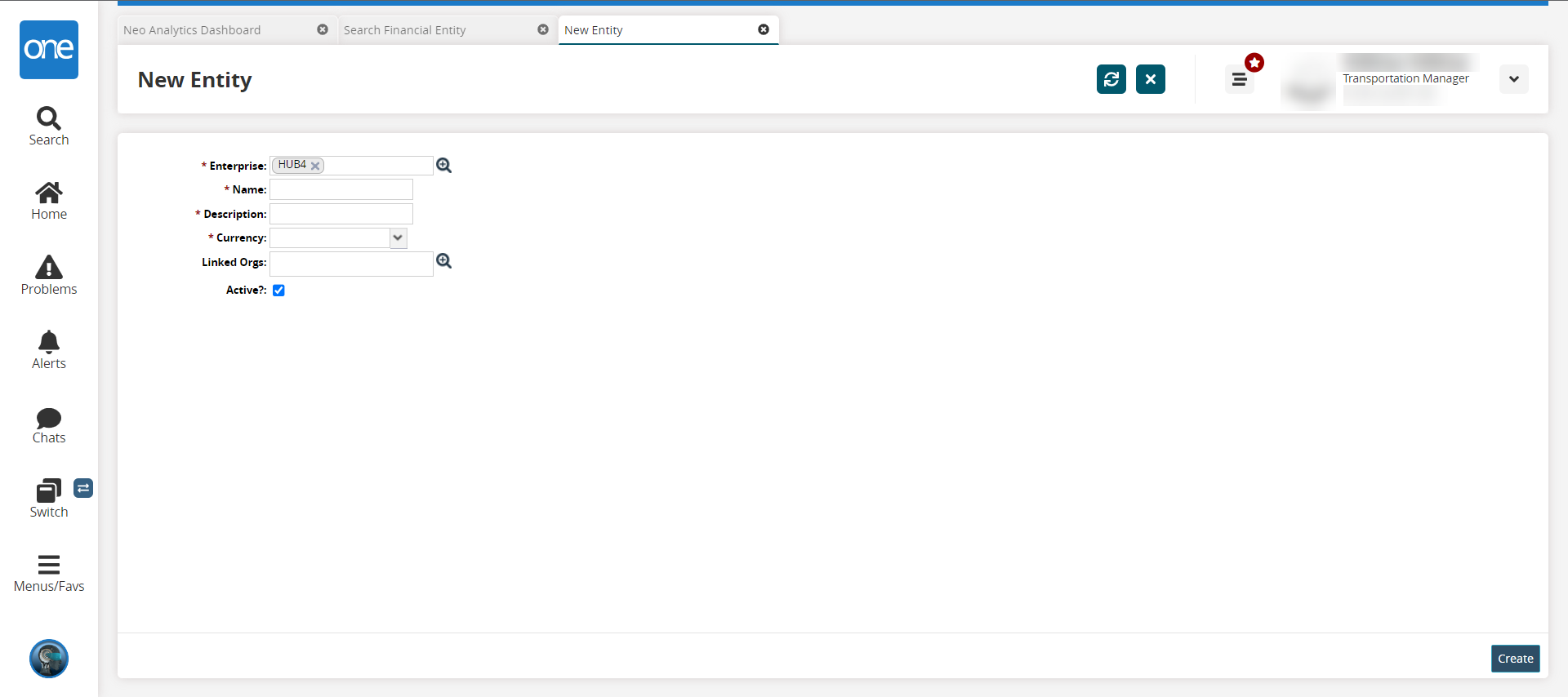Click into the Linked Orgs field
The height and width of the screenshot is (697, 1568).
pyautogui.click(x=351, y=264)
